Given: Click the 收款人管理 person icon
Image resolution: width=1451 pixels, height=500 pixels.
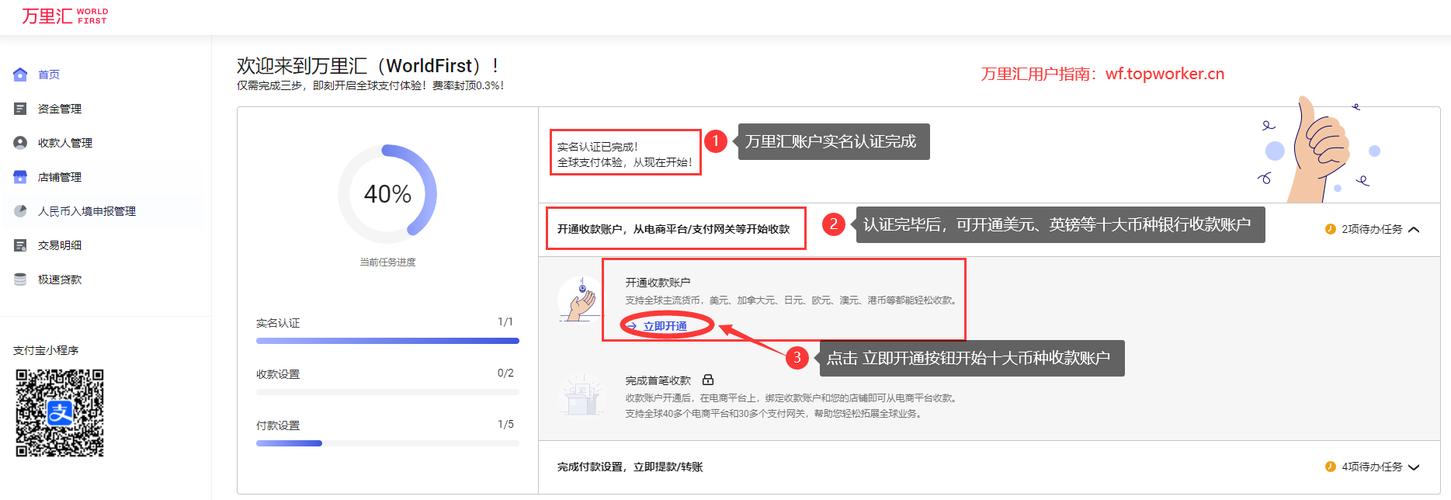Looking at the screenshot, I should pos(20,143).
